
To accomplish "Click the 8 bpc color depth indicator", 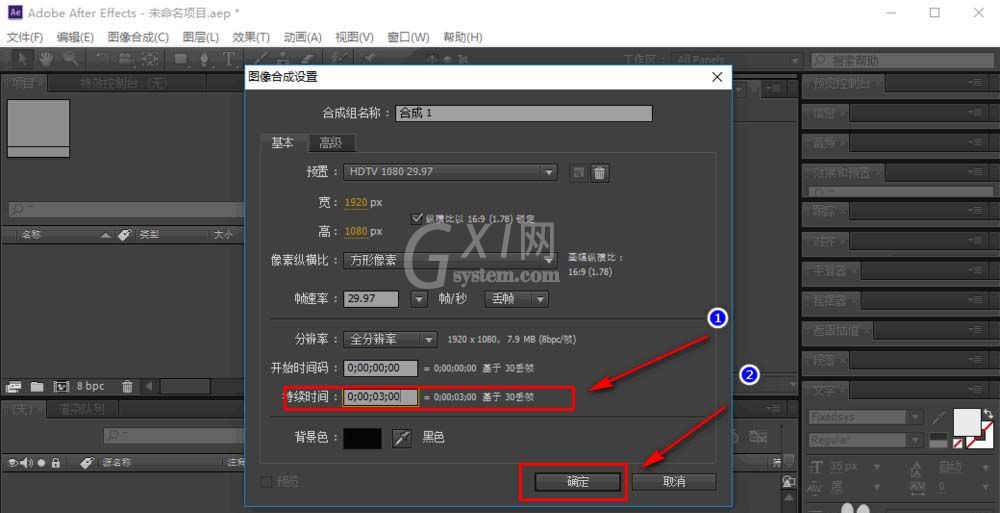I will pyautogui.click(x=90, y=386).
